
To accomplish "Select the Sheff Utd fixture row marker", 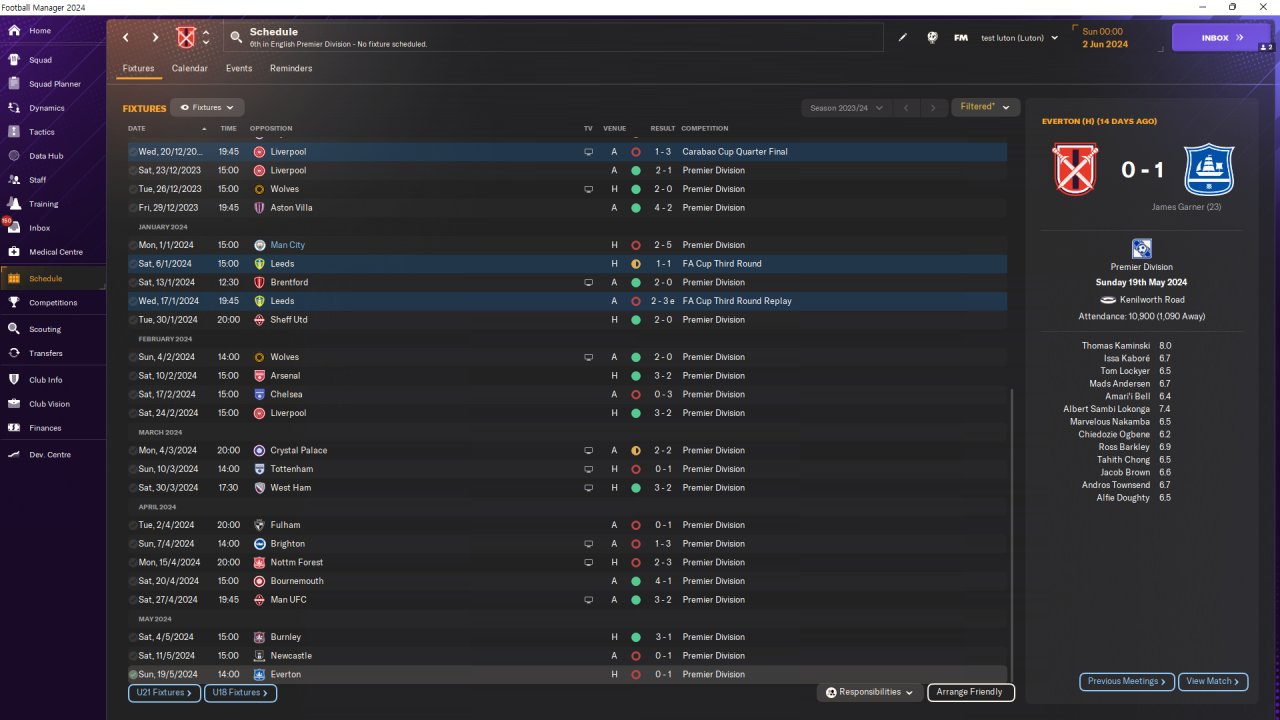I will [133, 320].
